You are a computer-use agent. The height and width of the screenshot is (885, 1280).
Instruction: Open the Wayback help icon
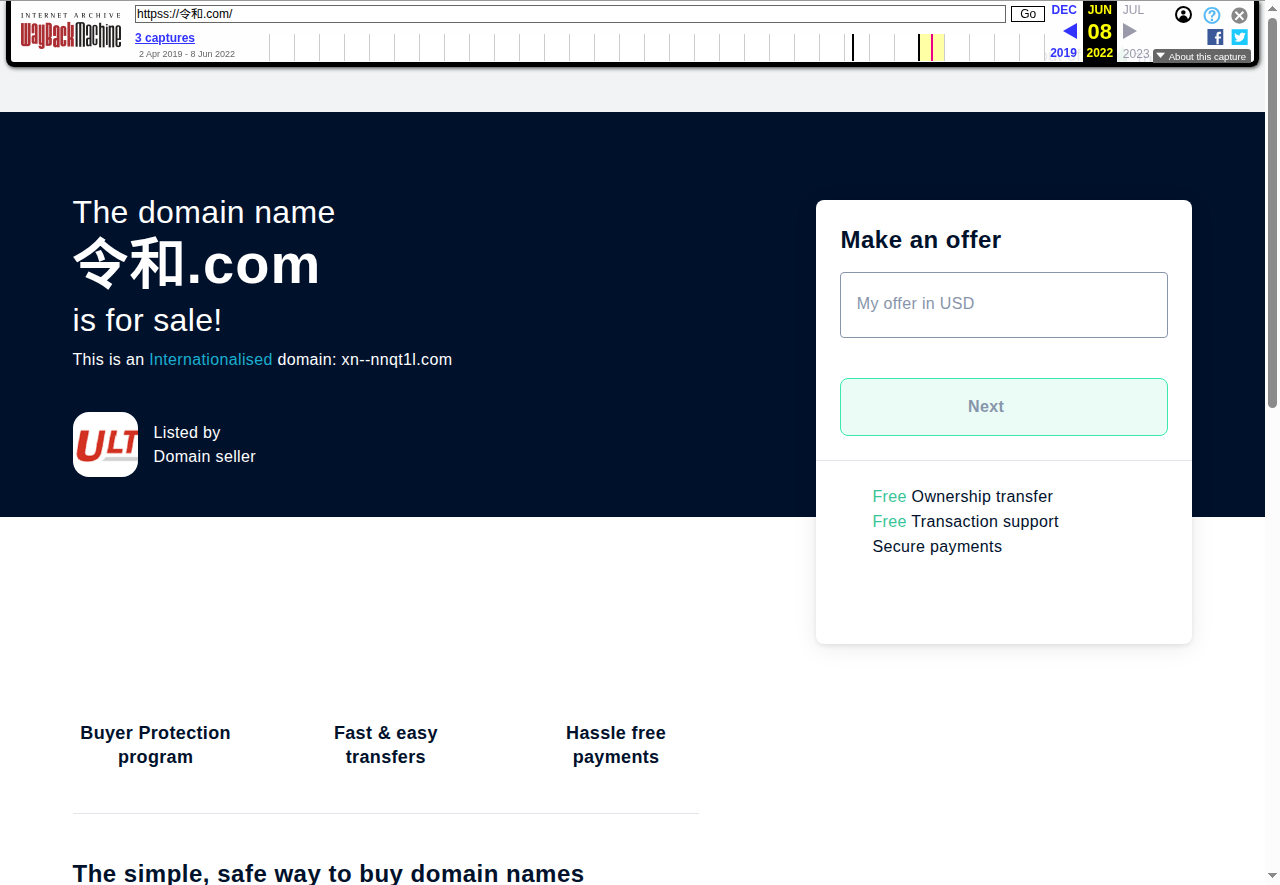(1211, 15)
